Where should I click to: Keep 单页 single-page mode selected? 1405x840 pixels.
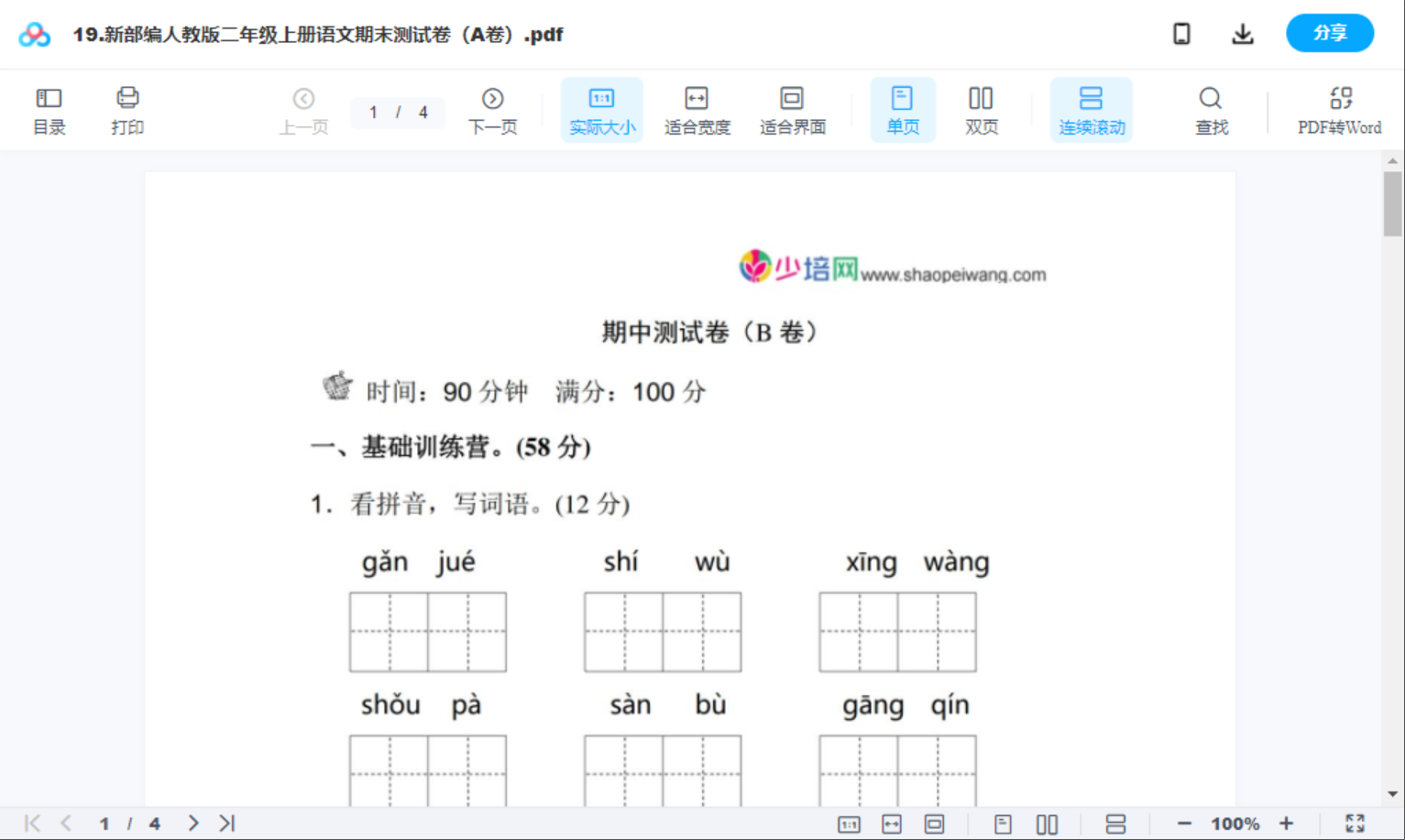click(x=903, y=109)
